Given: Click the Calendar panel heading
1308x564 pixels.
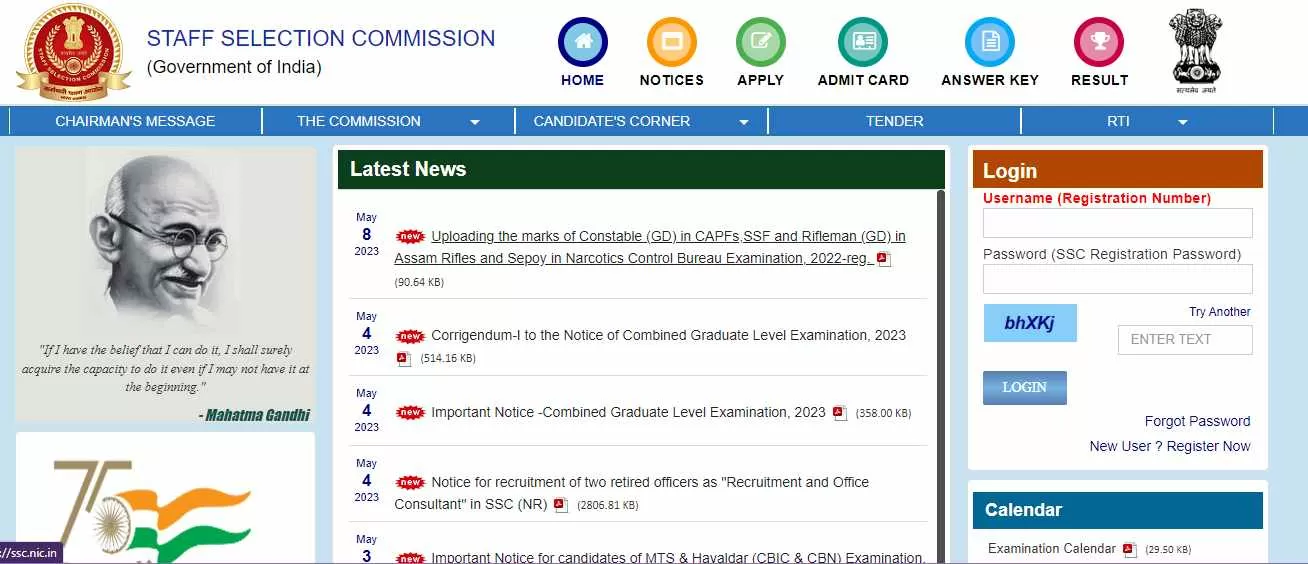Looking at the screenshot, I should [x=1023, y=510].
